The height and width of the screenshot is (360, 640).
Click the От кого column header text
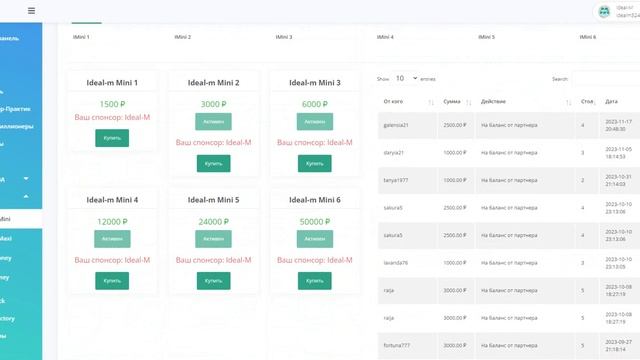pyautogui.click(x=393, y=102)
